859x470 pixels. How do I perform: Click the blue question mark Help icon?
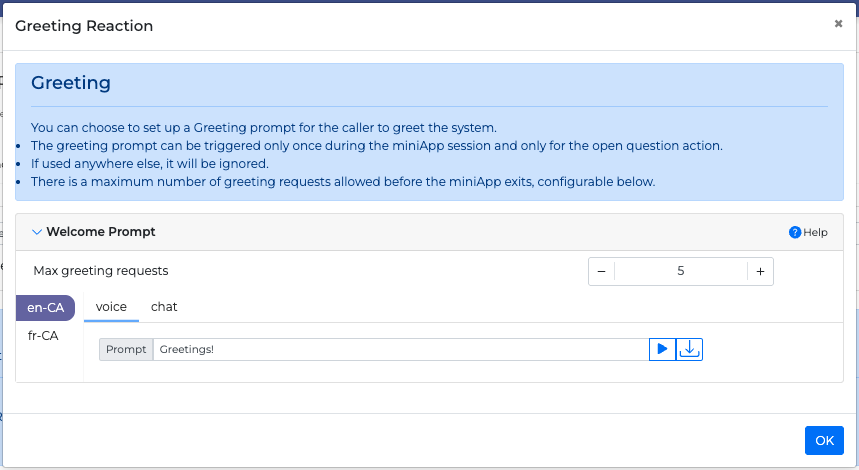(x=795, y=232)
